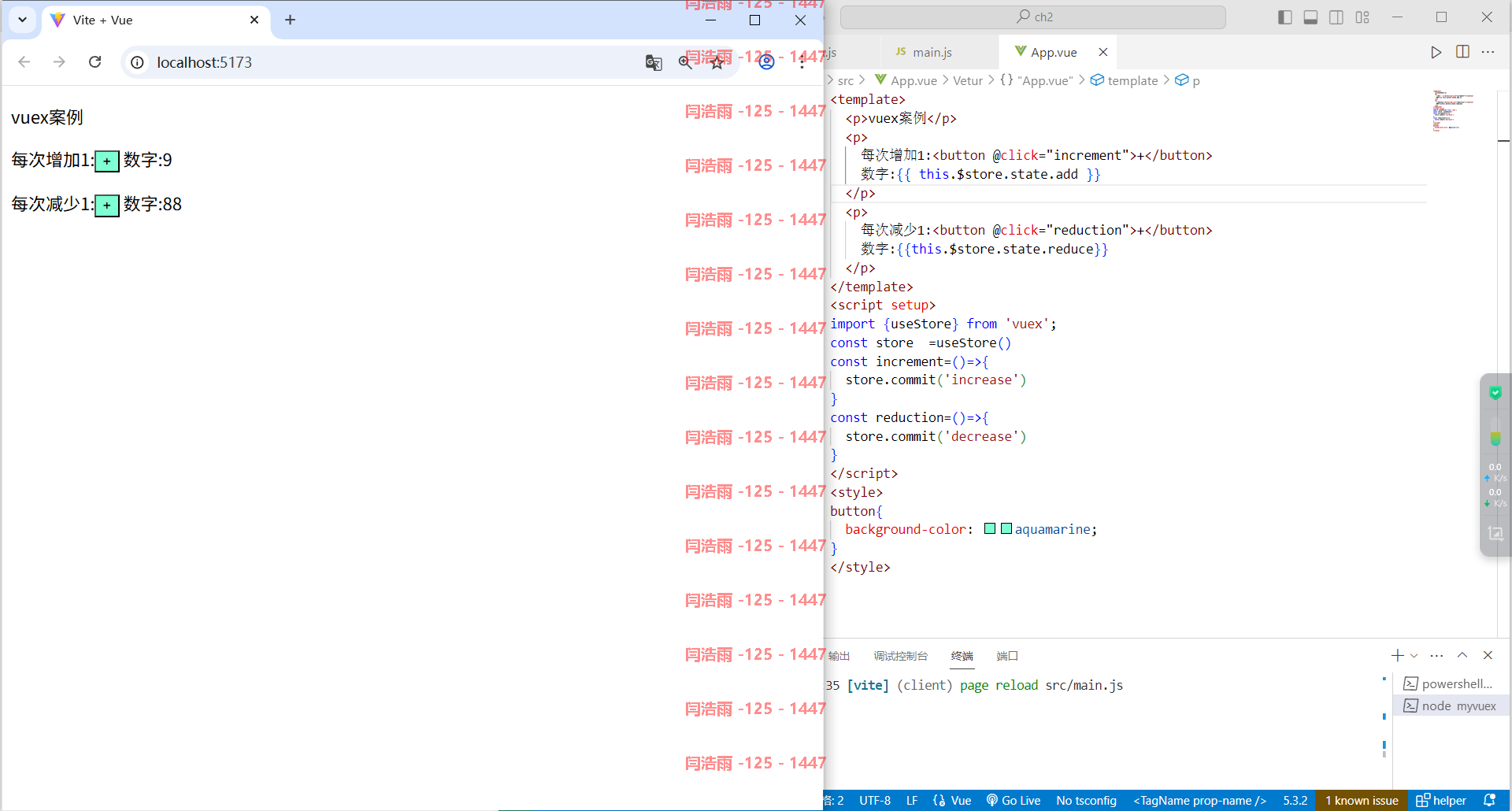Click the p breadcrumb item
Screen dimensions: 1512x811
[x=1188, y=80]
